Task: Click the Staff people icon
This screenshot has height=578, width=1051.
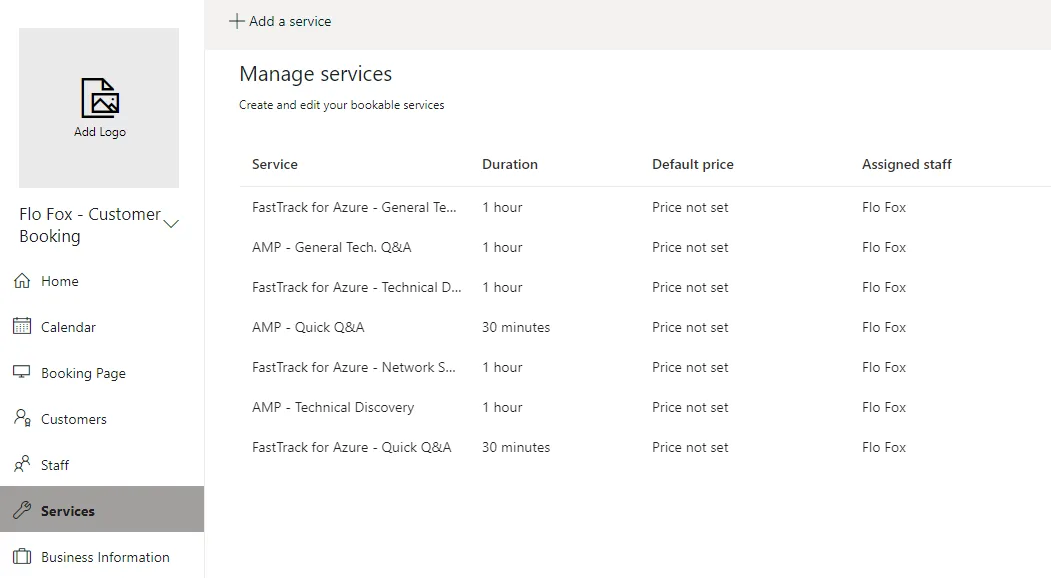Action: point(22,464)
